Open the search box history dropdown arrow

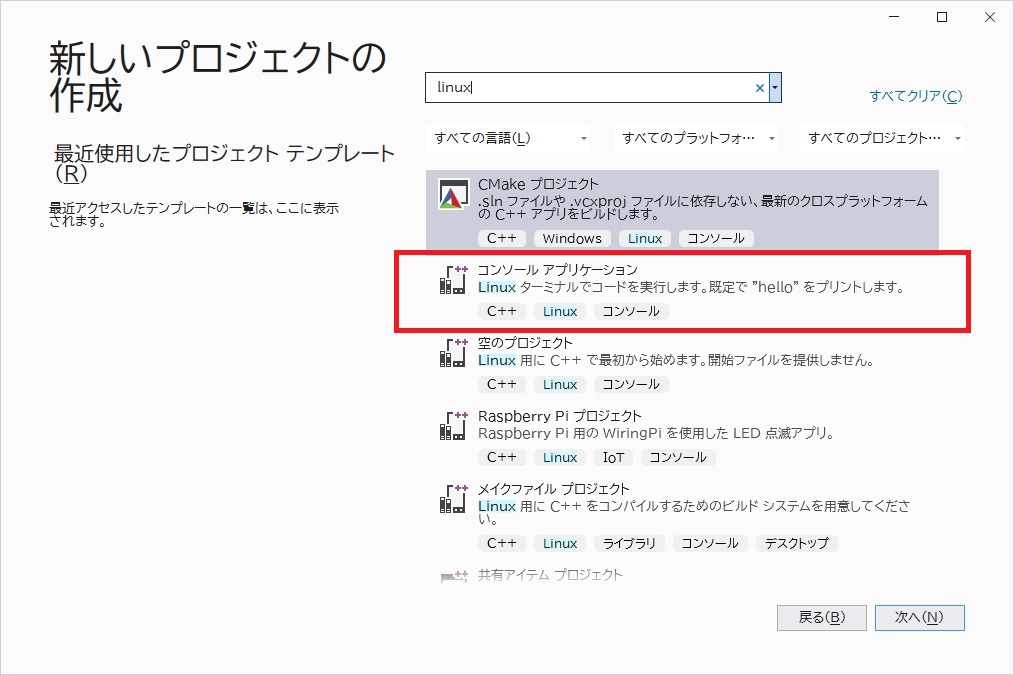pos(775,87)
